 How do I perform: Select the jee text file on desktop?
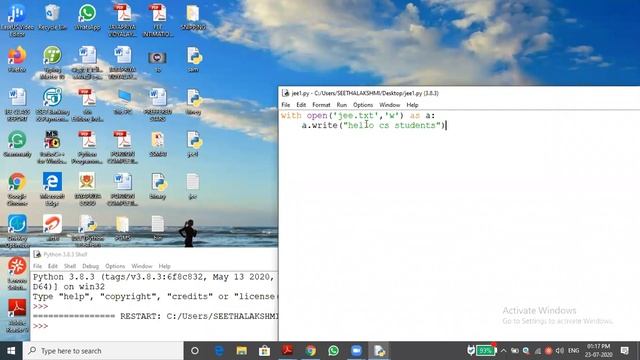coord(193,186)
